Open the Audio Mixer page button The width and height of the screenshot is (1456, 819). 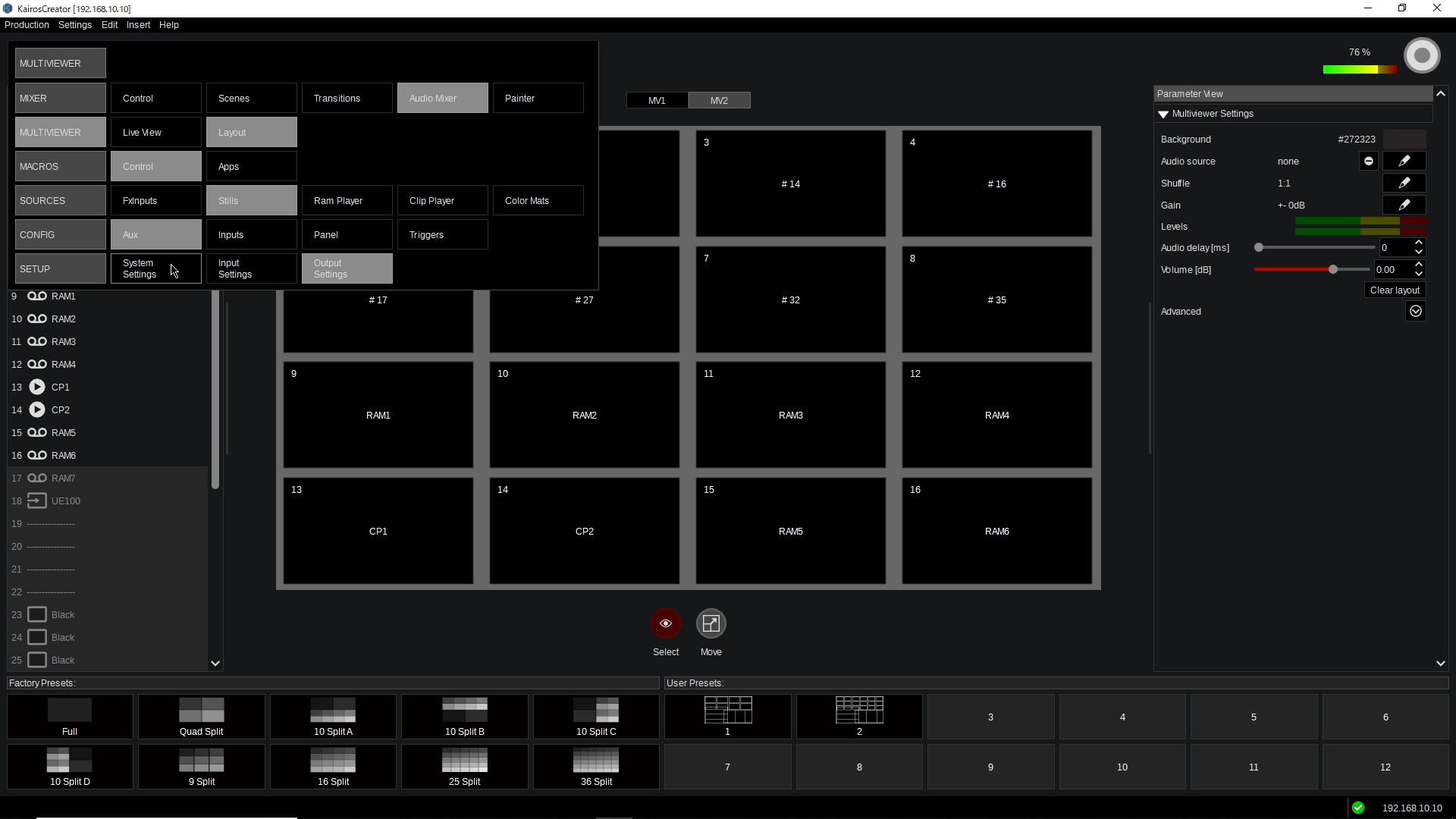tap(442, 98)
